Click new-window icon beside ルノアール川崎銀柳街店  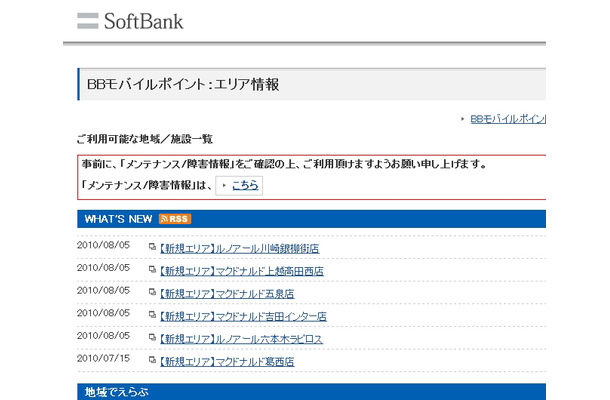[152, 247]
